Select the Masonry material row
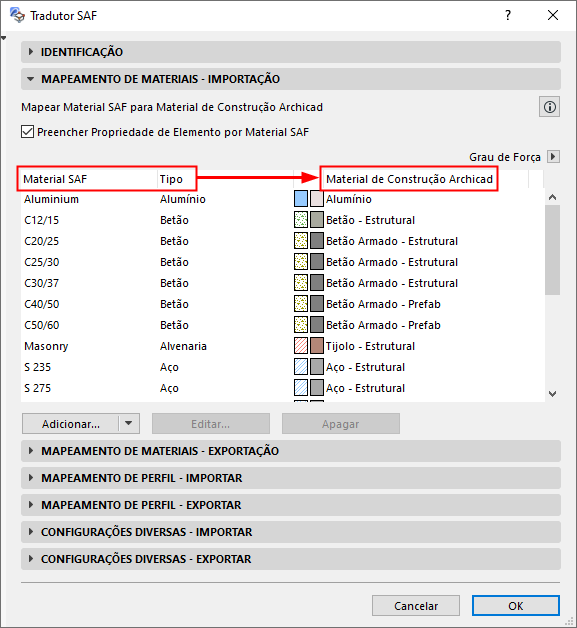This screenshot has width=577, height=628. 283,346
